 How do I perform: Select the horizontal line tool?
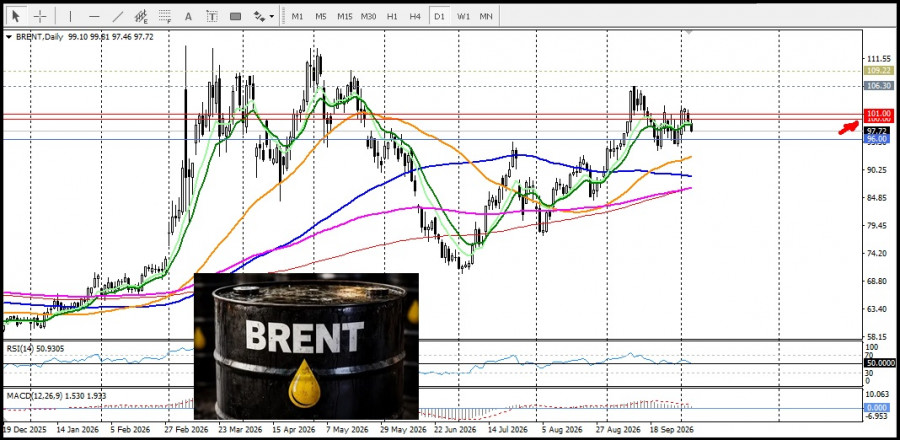click(x=94, y=16)
